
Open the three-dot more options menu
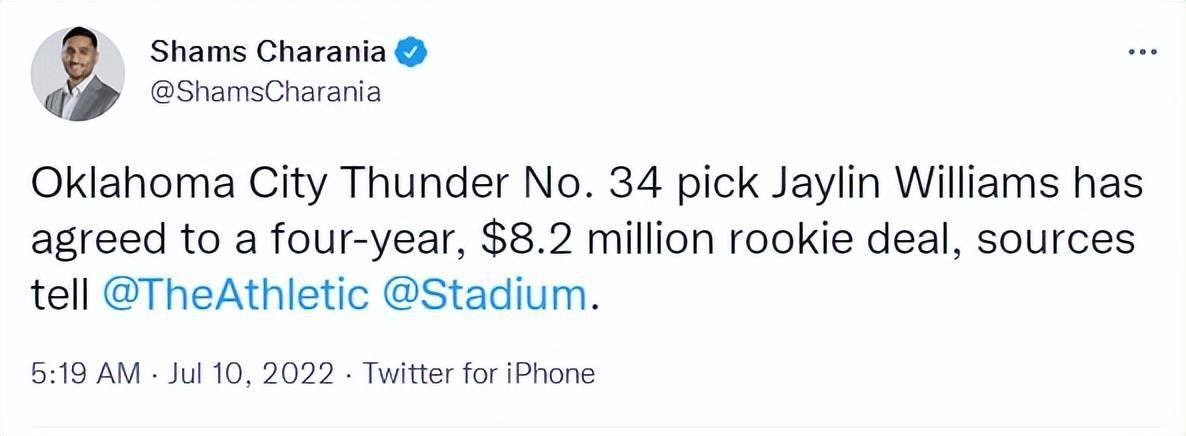coord(1142,52)
